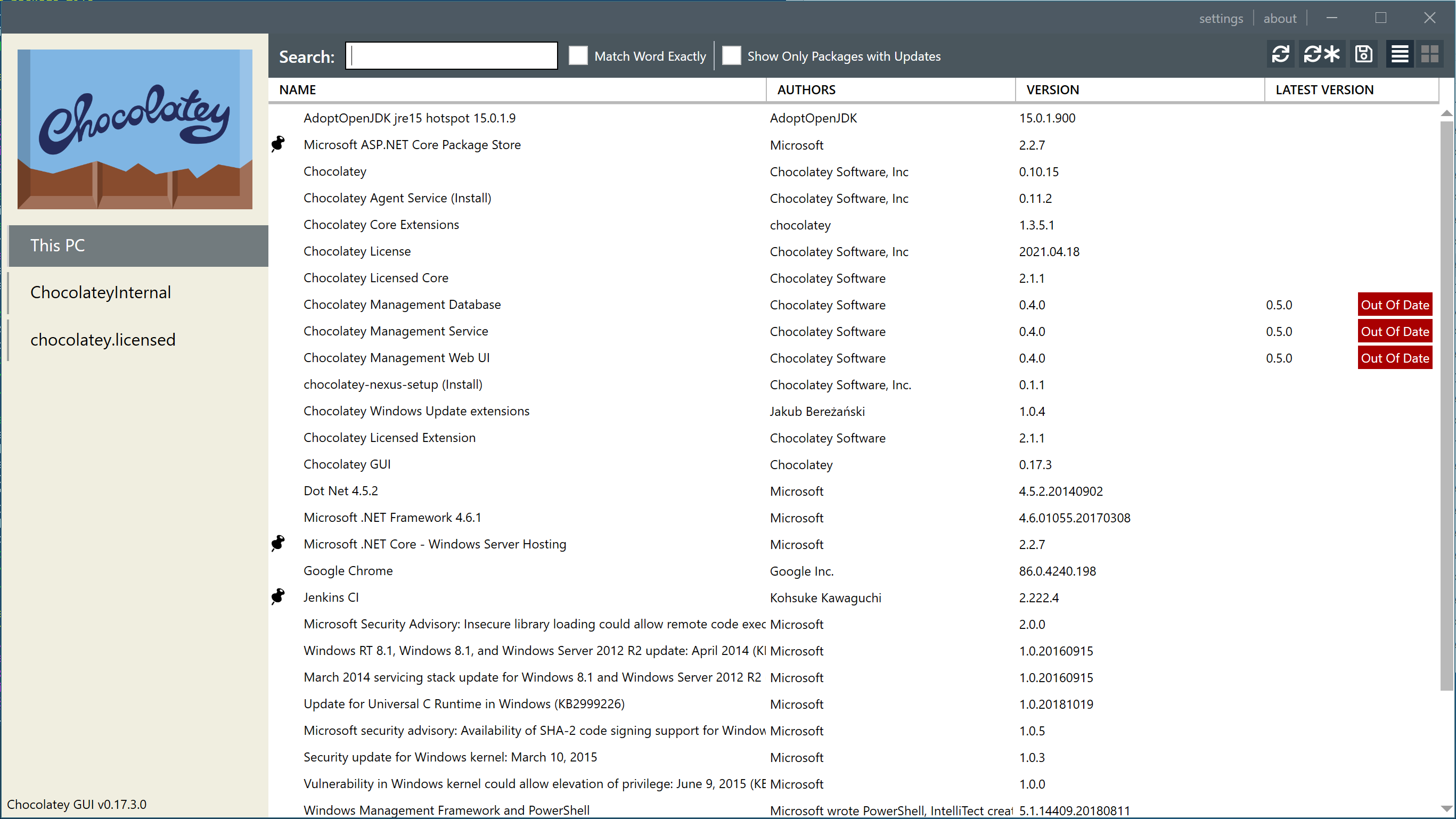Click Out Of Date badge for Chocolatey Management Database
The image size is (1456, 819).
pyautogui.click(x=1395, y=305)
